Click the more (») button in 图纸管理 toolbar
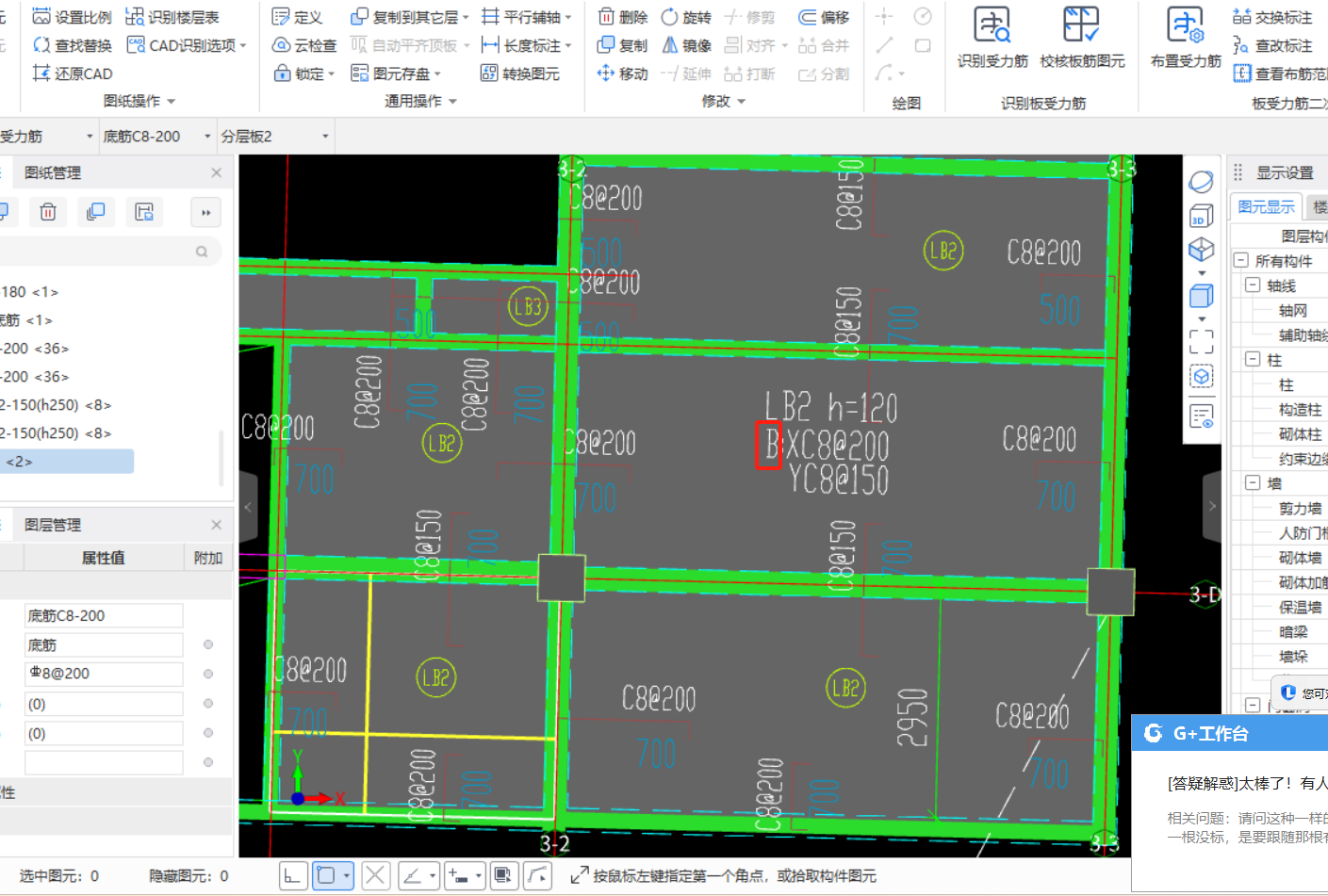The image size is (1328, 896). pyautogui.click(x=205, y=212)
